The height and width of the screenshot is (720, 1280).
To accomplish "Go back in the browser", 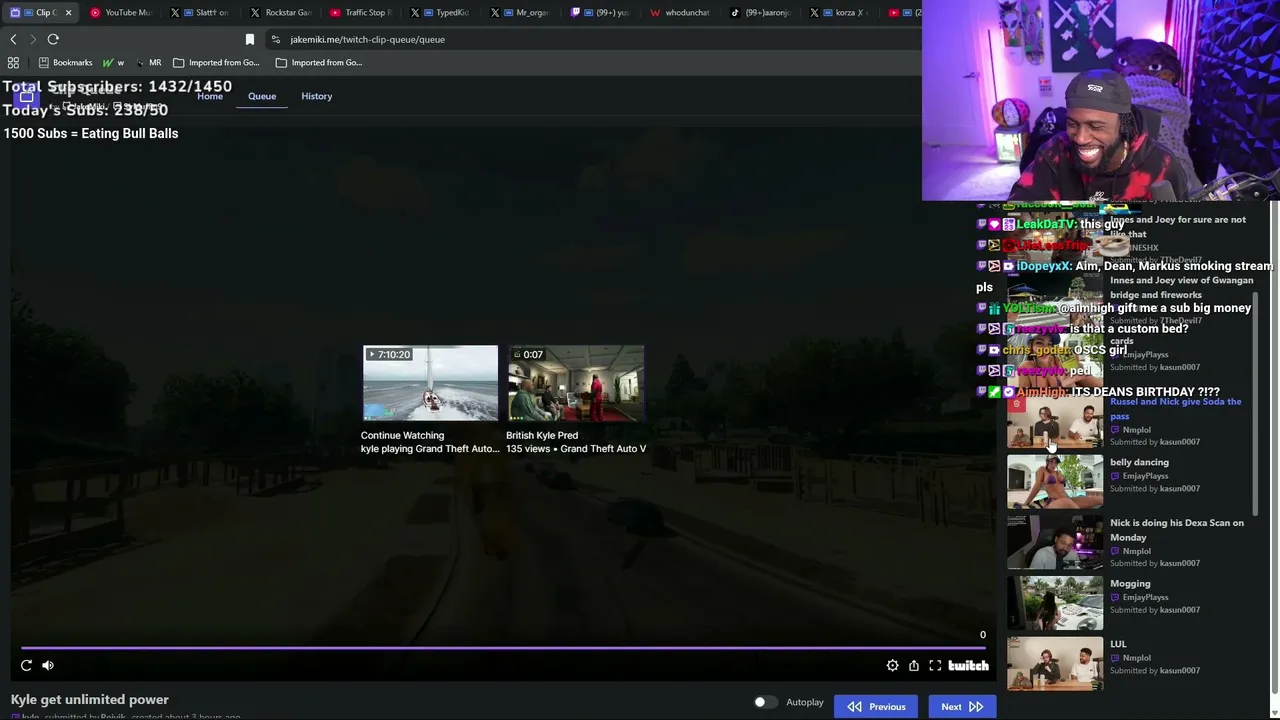I will coord(13,39).
